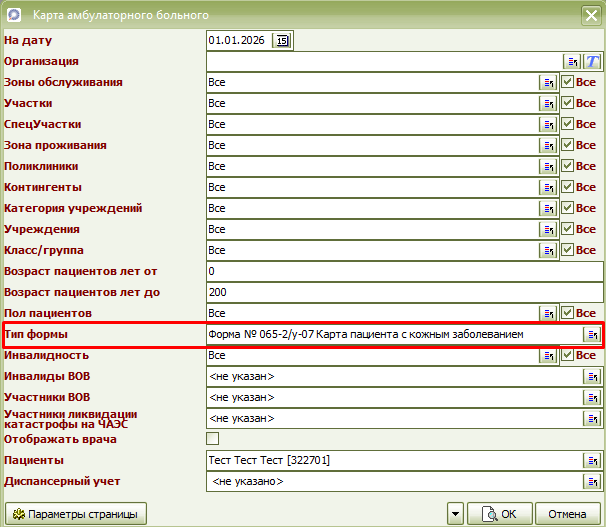Open the list selector icon for Организация

574,62
